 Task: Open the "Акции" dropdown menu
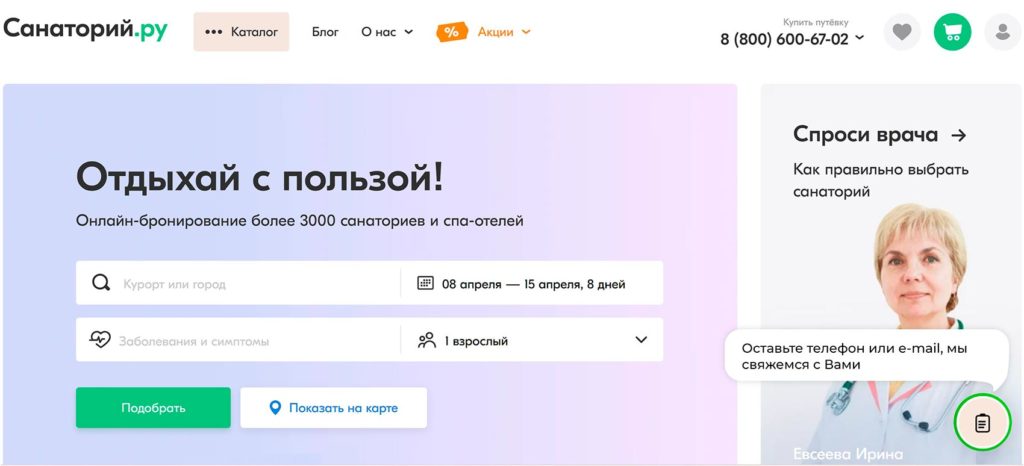tap(504, 32)
